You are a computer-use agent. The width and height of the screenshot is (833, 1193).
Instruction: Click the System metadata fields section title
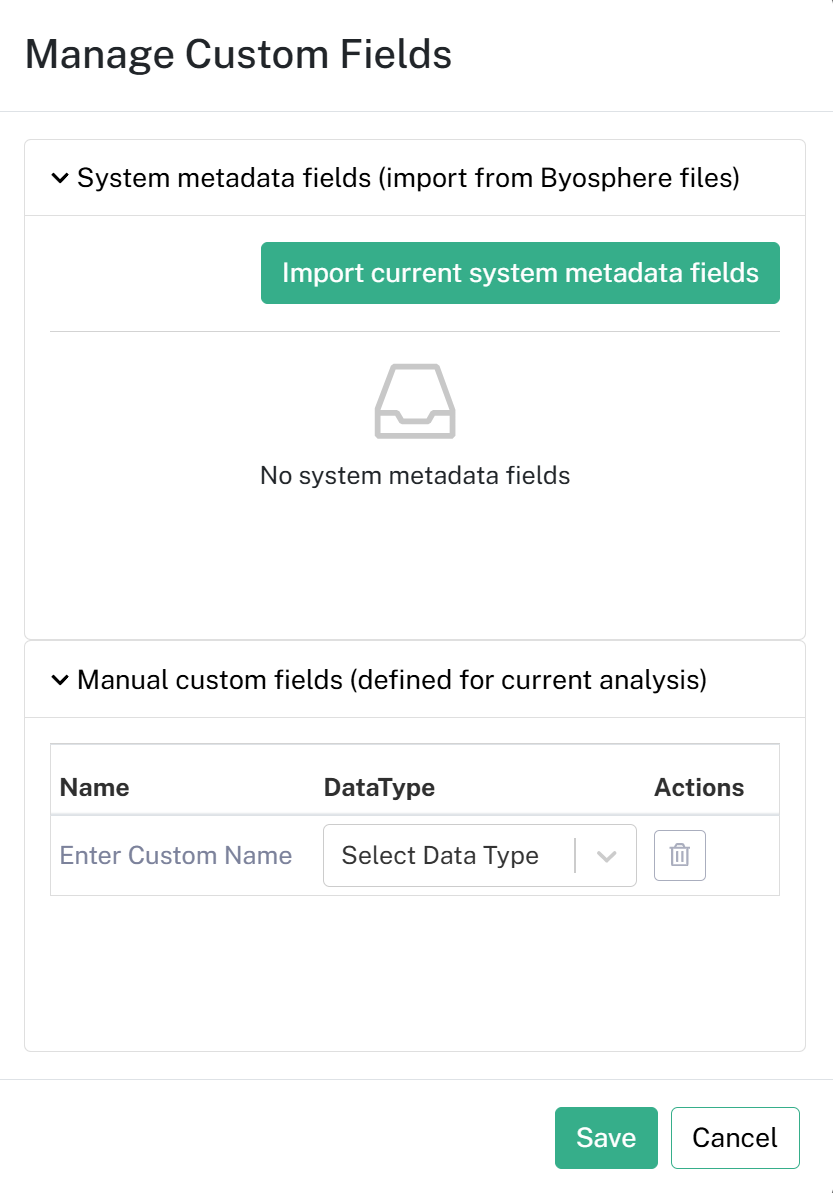pyautogui.click(x=409, y=178)
